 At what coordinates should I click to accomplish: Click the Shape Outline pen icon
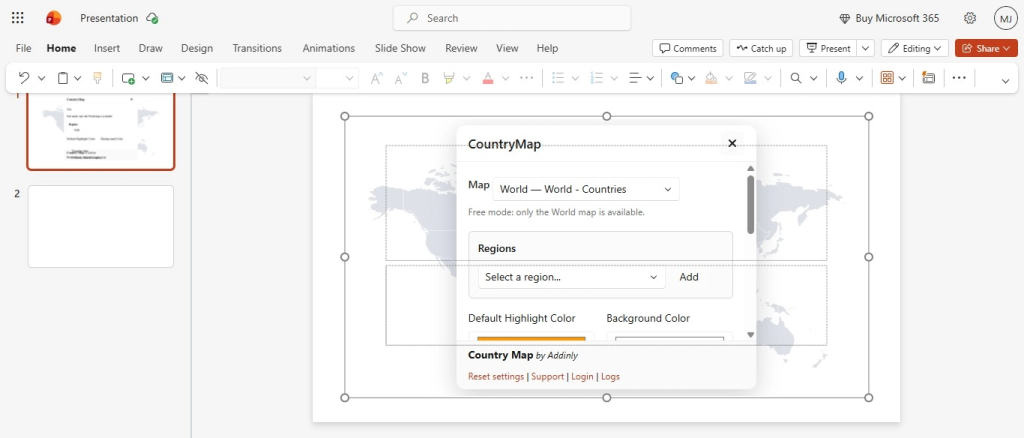click(x=750, y=78)
